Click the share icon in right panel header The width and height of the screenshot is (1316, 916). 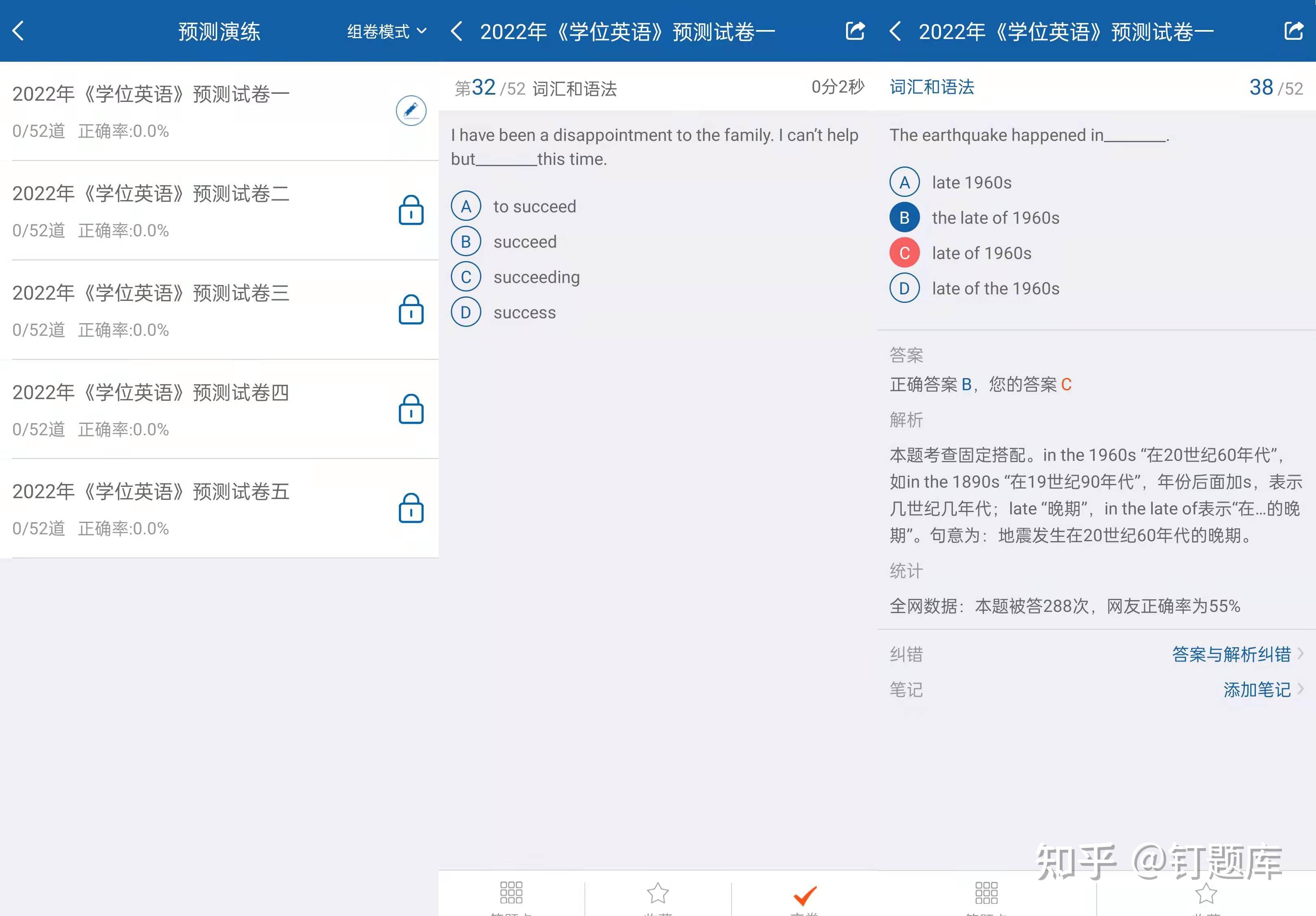[x=1293, y=31]
